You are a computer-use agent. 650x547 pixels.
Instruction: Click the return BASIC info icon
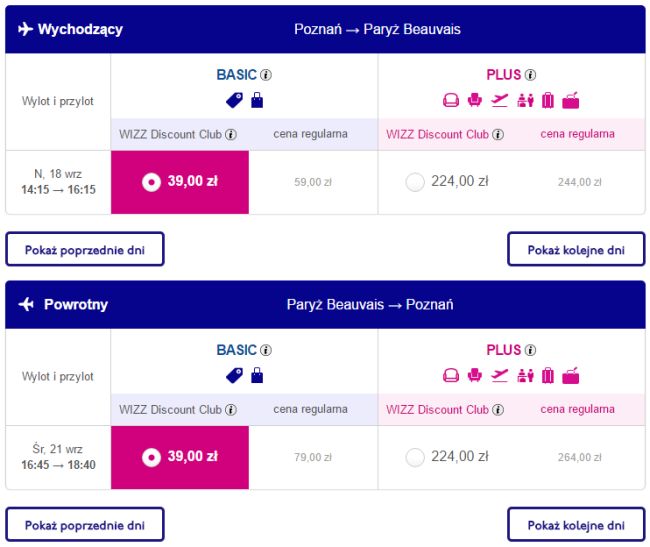coord(266,351)
